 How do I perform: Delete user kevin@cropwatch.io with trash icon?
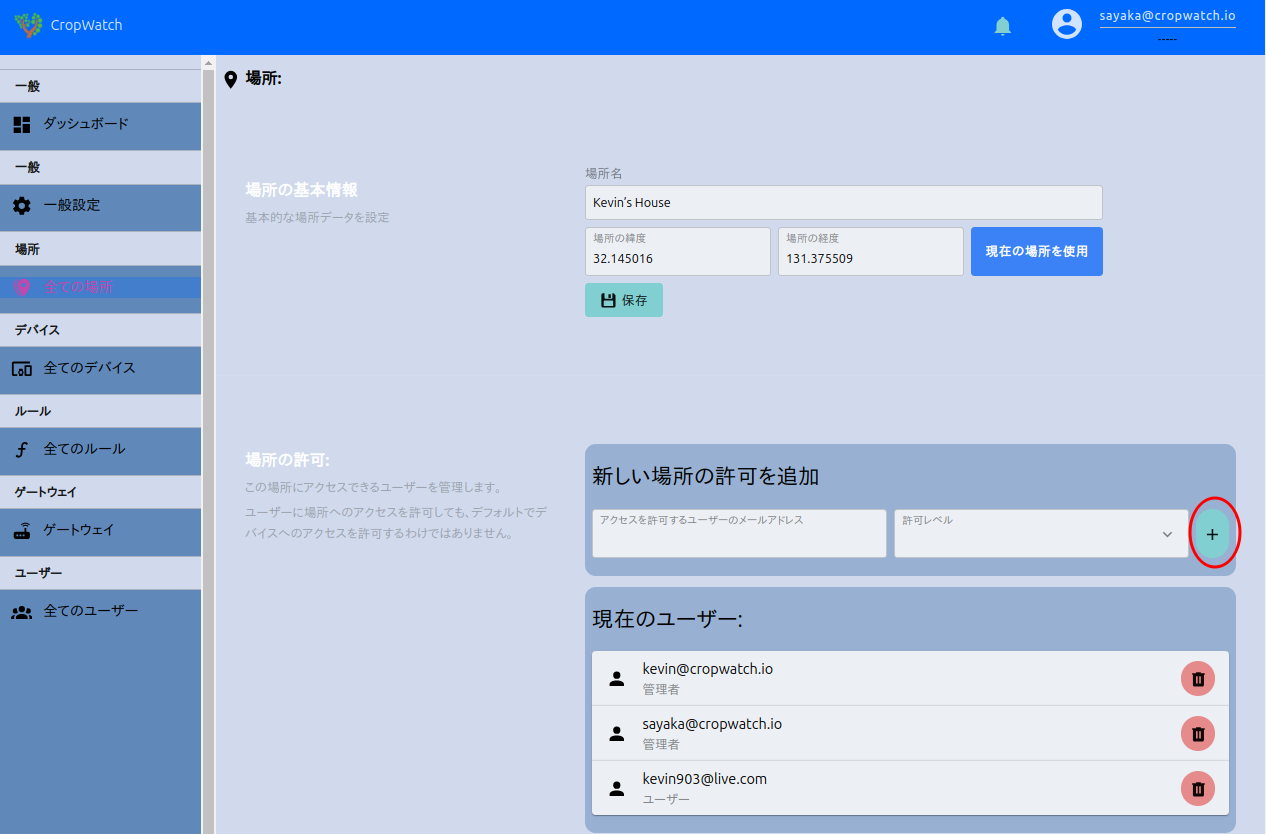(x=1198, y=679)
